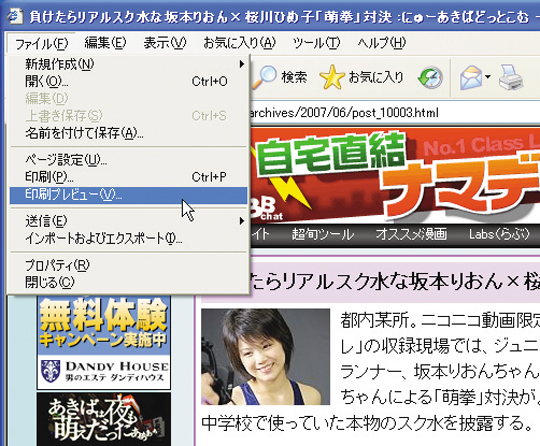
Task: Select 印刷(P)... menu entry
Action: 128,177
